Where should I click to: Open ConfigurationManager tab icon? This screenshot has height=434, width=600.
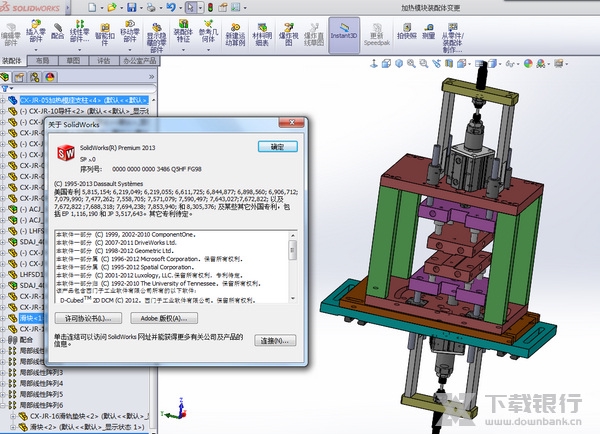(x=34, y=77)
